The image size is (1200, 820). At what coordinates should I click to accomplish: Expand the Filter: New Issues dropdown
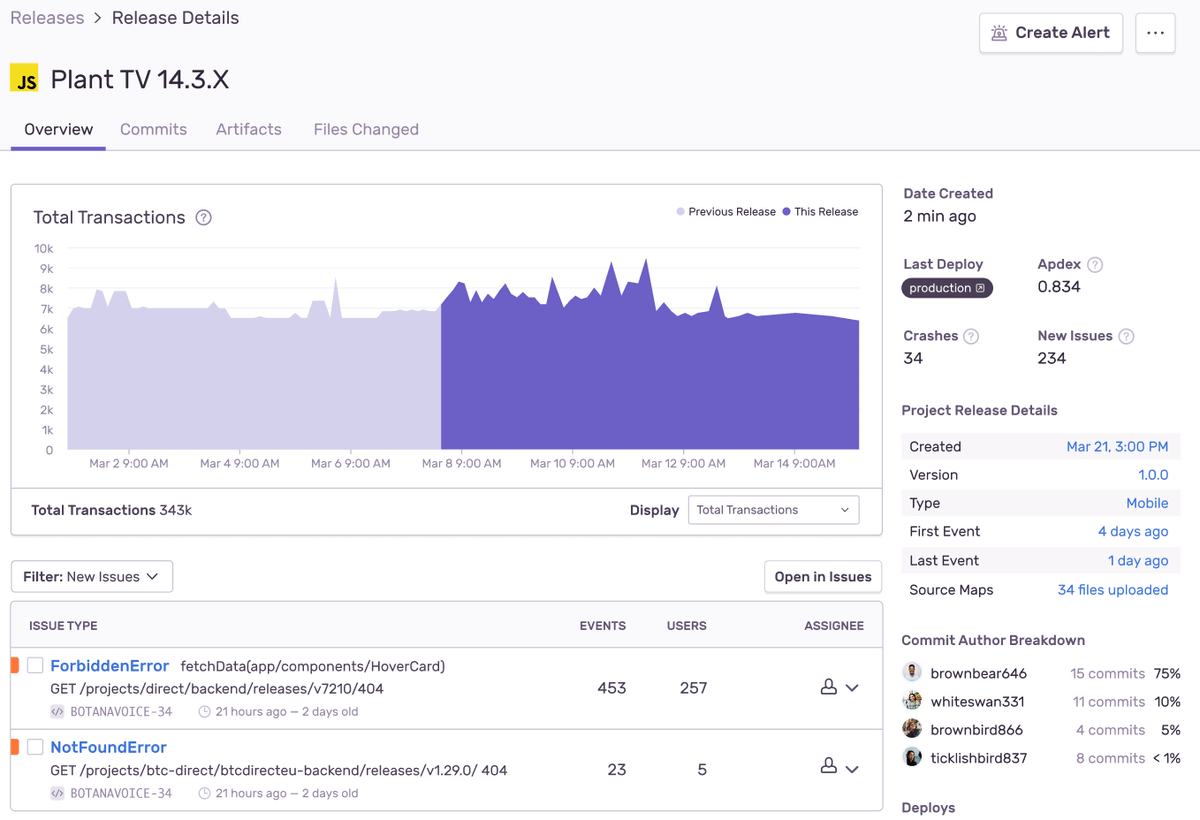[x=92, y=577]
